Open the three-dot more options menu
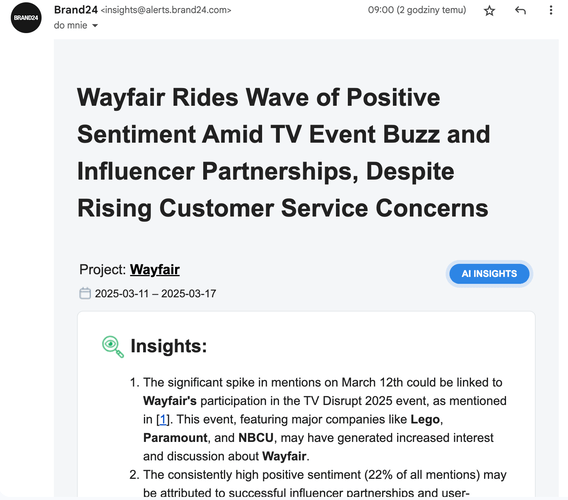This screenshot has width=568, height=500. tap(551, 10)
